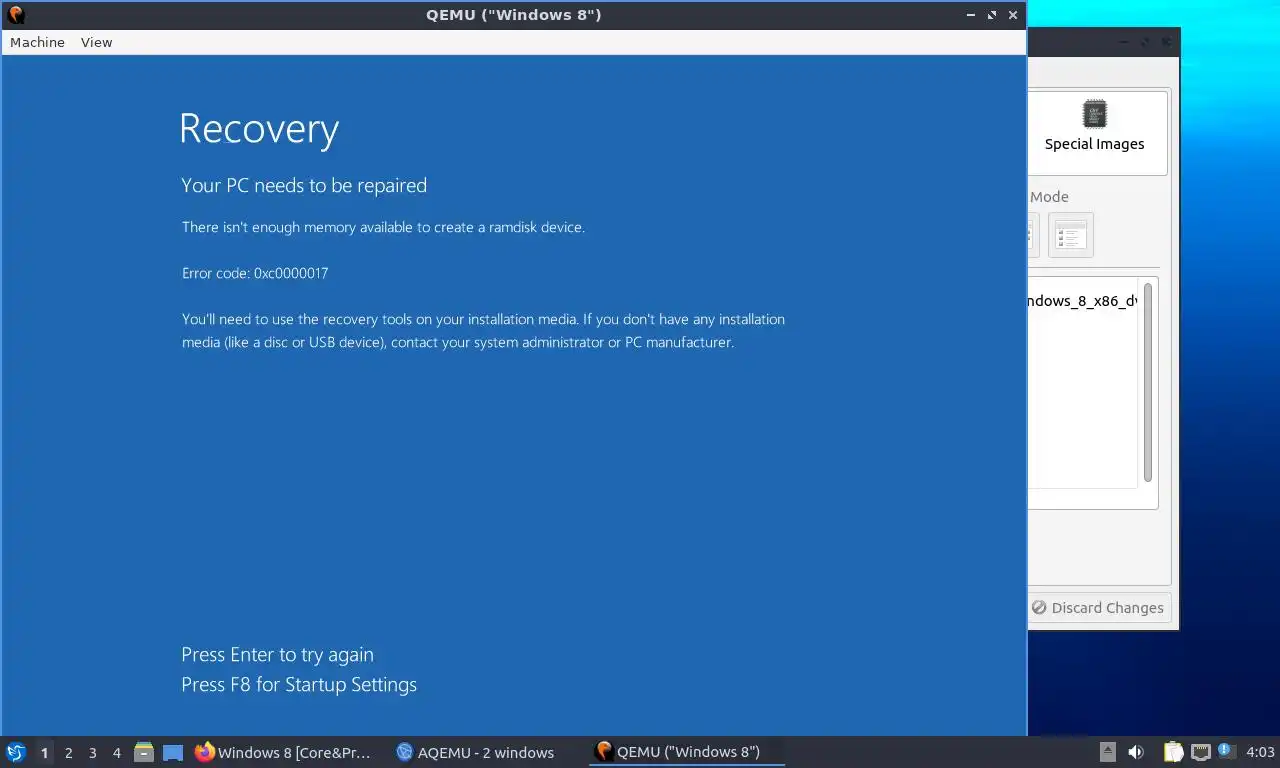This screenshot has height=768, width=1280.
Task: Select the list view mode icon in AQEMU
Action: pos(1070,236)
